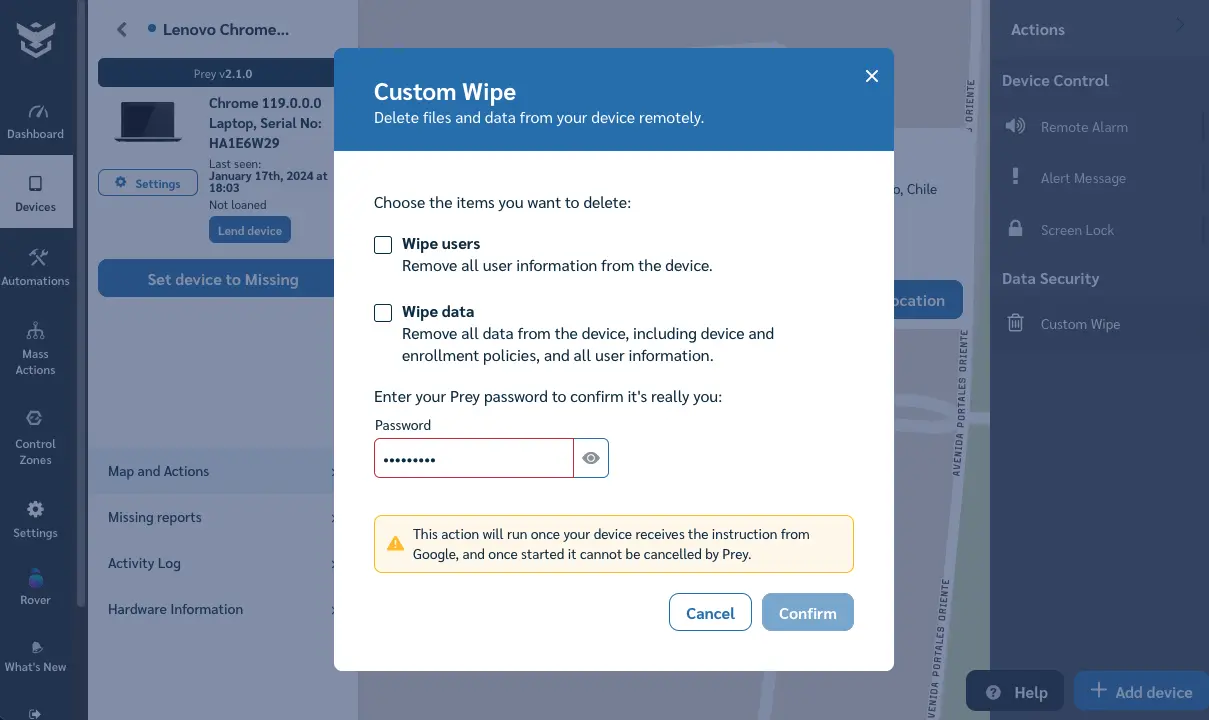Open sidebar Settings gear icon
The width and height of the screenshot is (1209, 720).
pyautogui.click(x=36, y=509)
